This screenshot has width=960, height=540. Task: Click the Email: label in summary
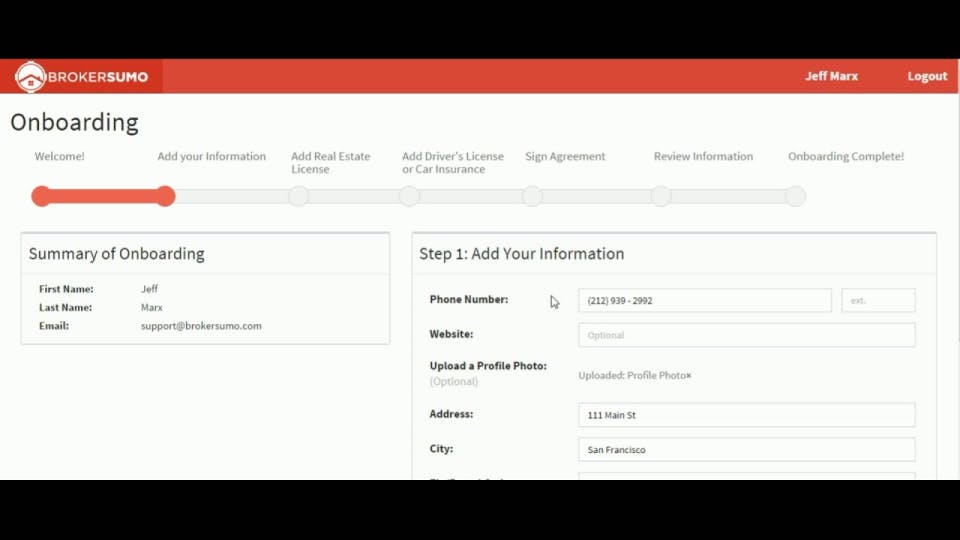pos(54,326)
